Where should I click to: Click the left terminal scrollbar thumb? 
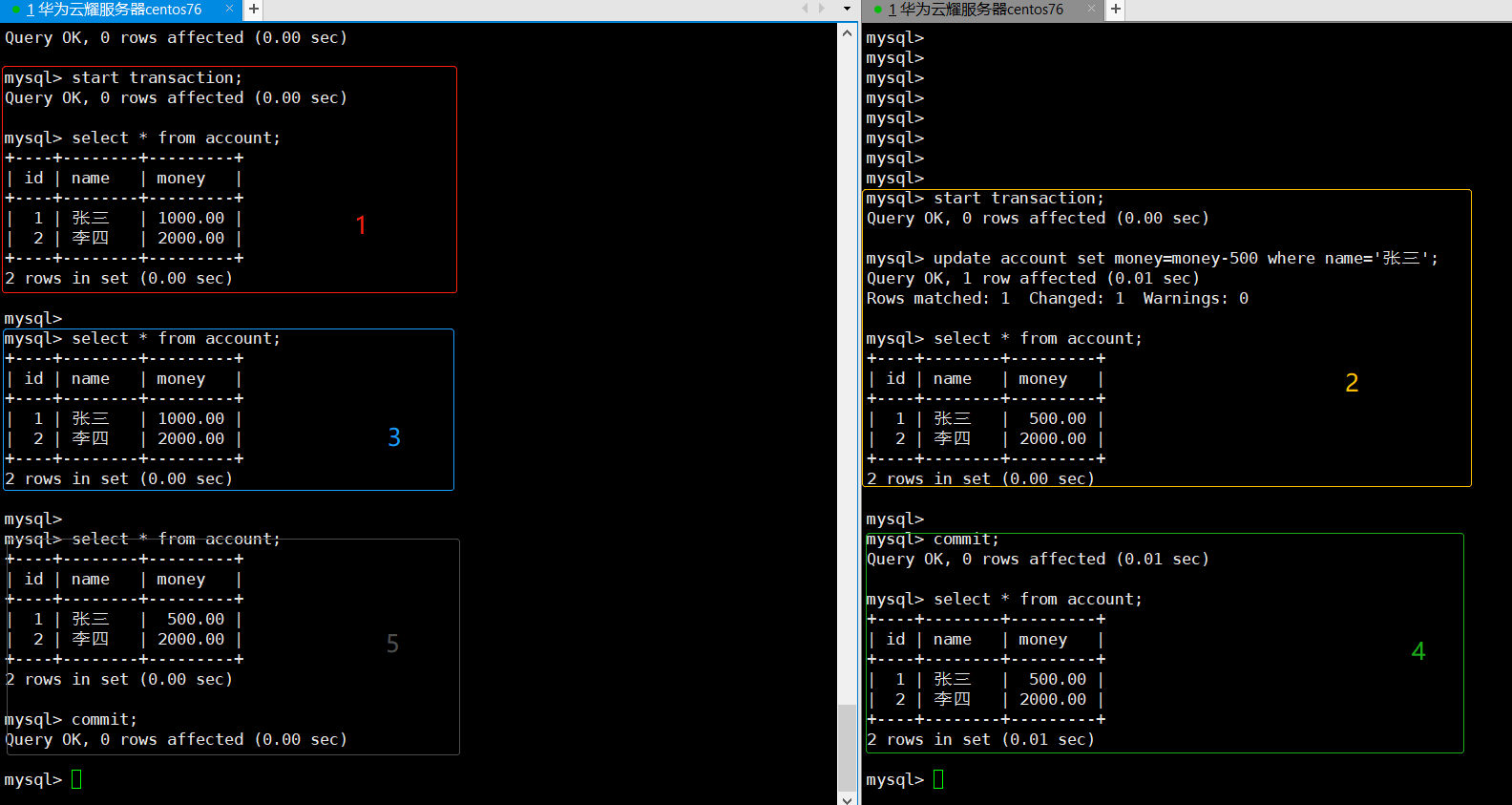847,747
